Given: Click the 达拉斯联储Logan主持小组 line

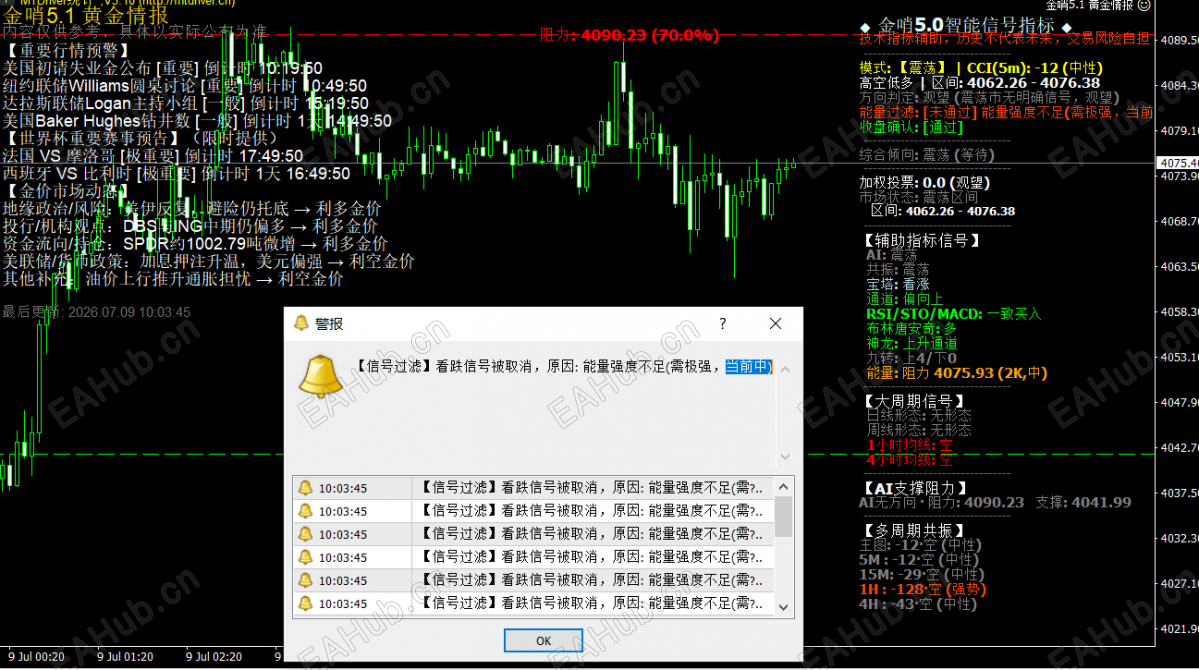Looking at the screenshot, I should (185, 103).
